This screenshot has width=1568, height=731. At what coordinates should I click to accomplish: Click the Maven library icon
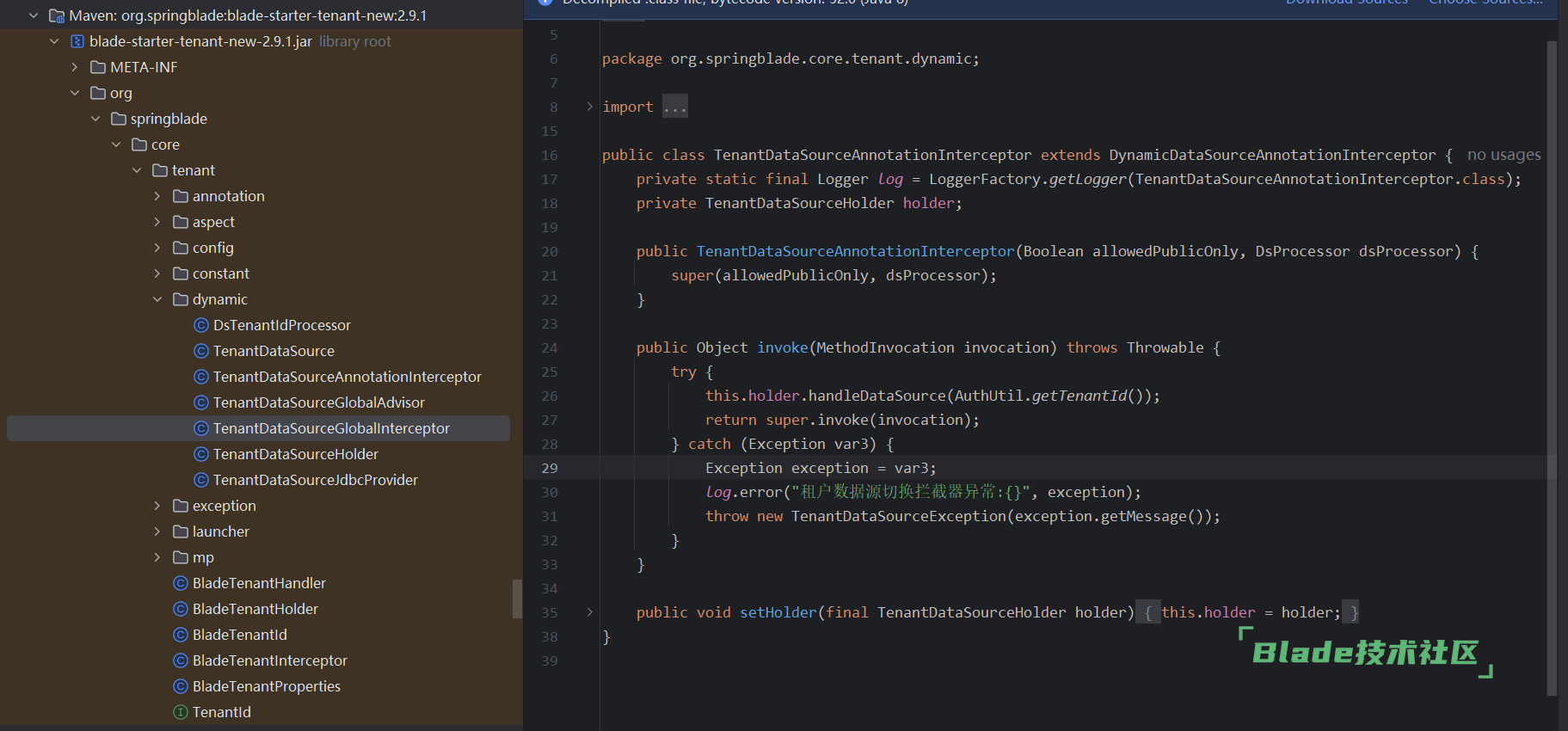tap(57, 15)
